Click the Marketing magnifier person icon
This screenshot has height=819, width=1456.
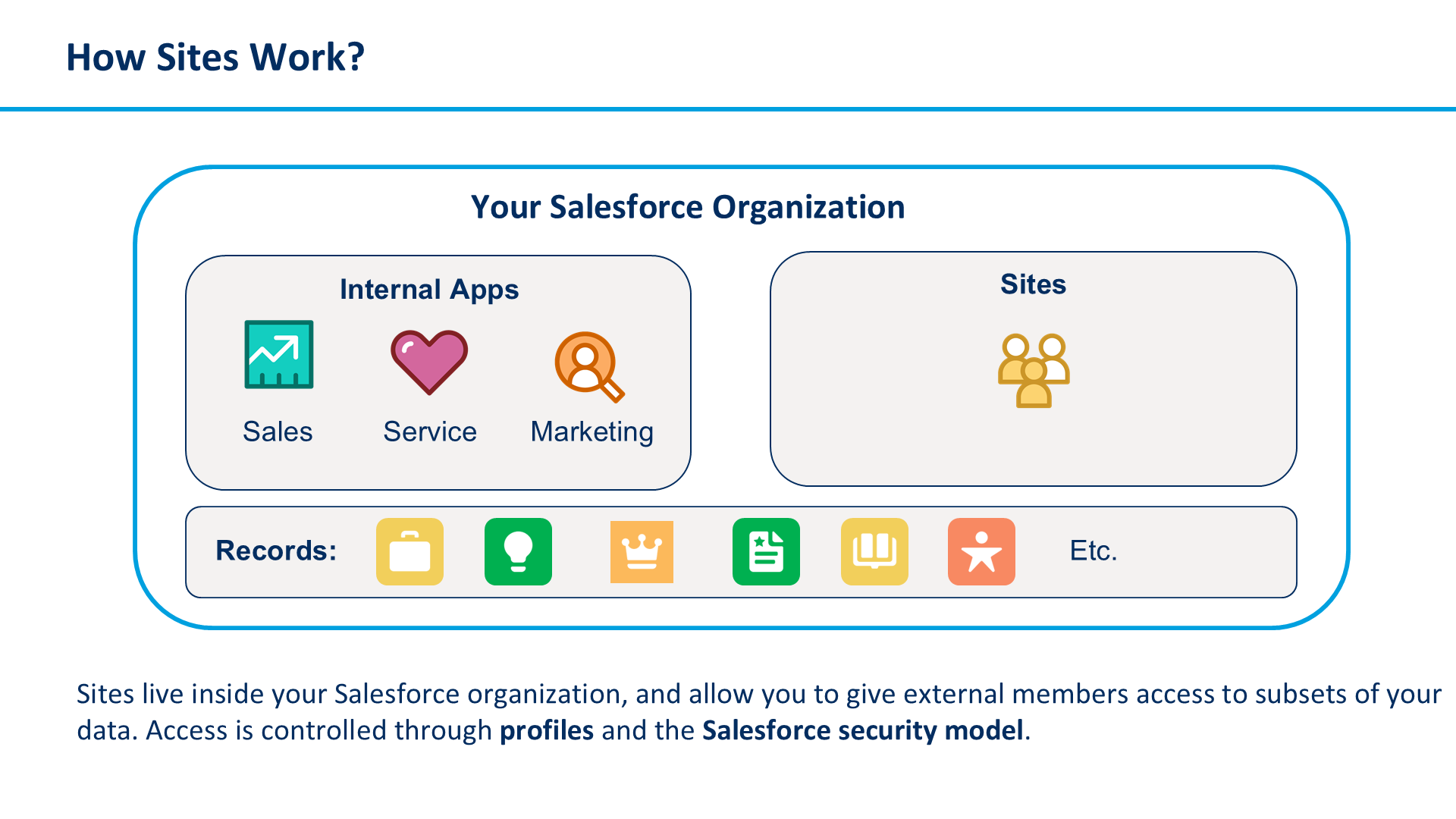tap(589, 367)
